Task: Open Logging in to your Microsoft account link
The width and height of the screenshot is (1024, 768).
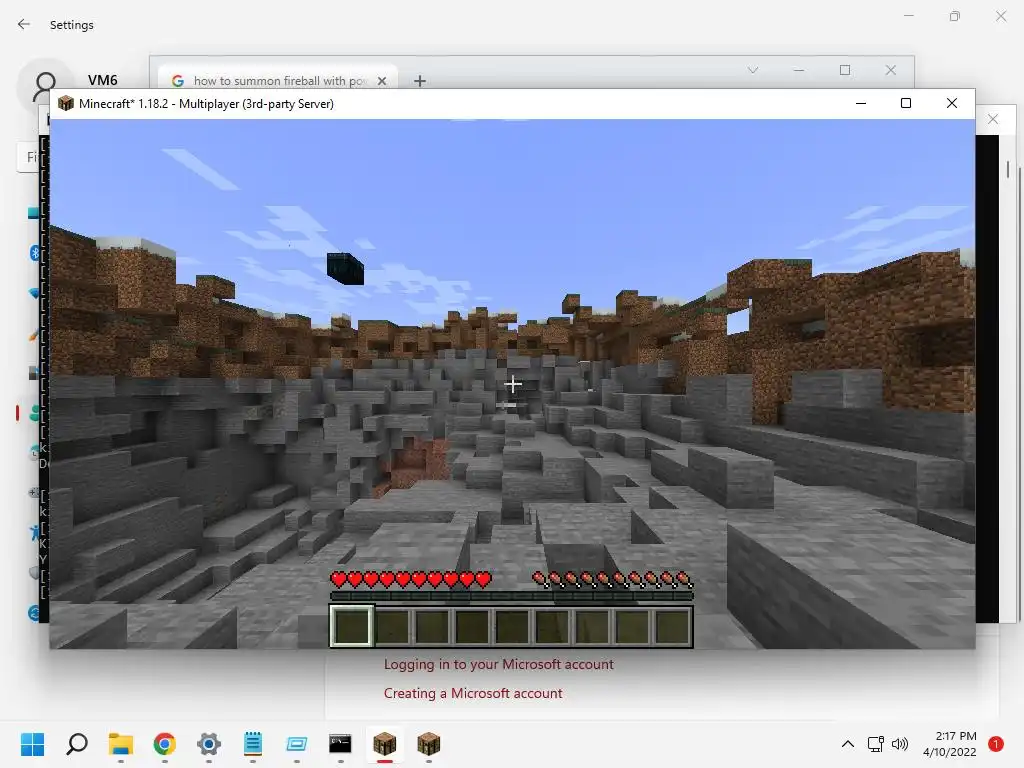Action: click(498, 664)
